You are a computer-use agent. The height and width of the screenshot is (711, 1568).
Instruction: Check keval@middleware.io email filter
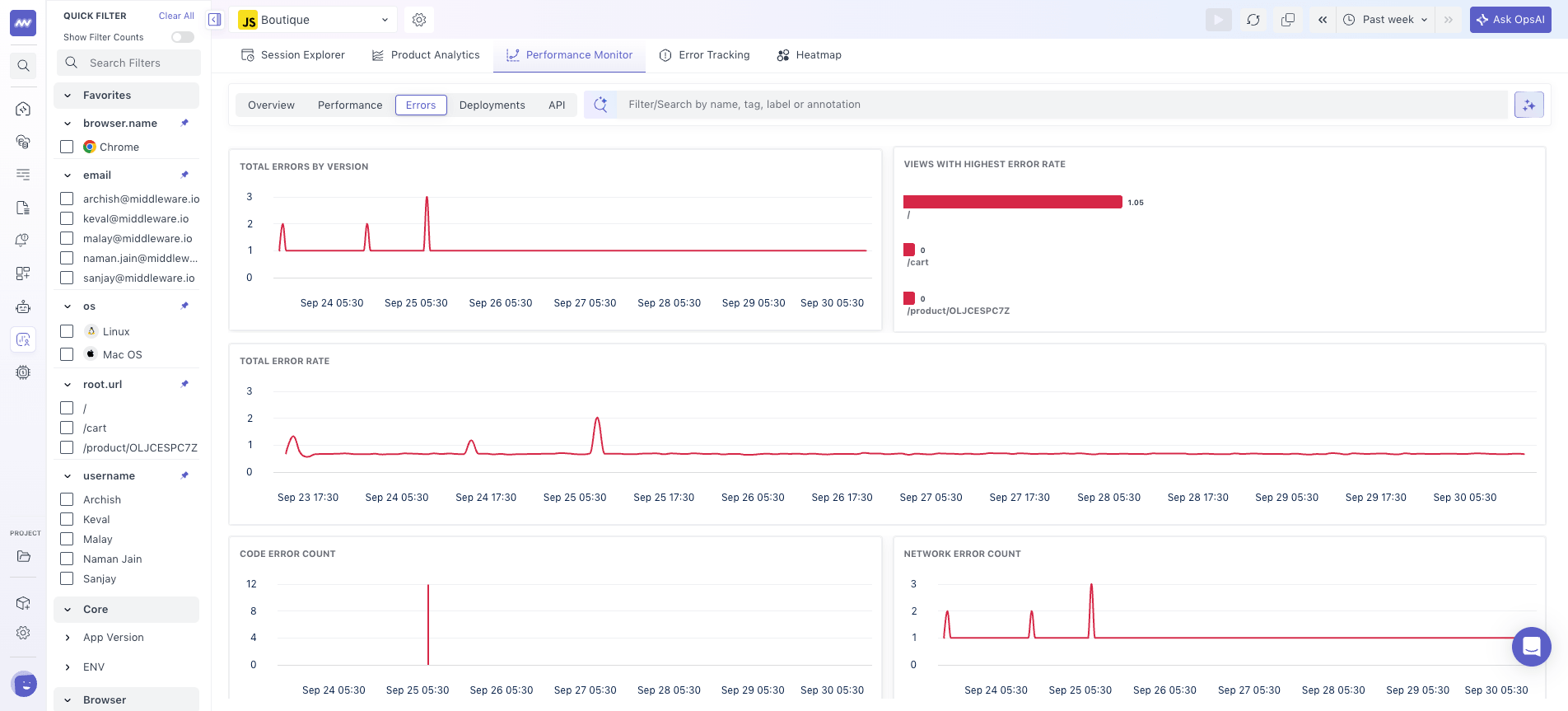[67, 218]
